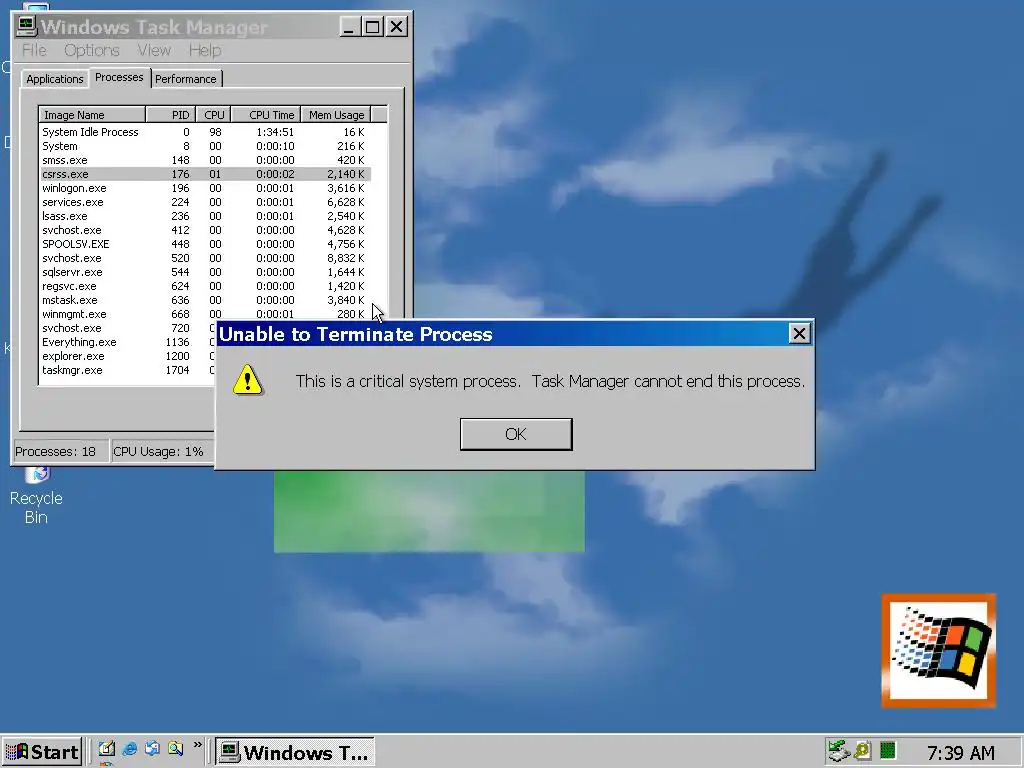
Task: Click the yellow warning icon in the dialog
Action: pyautogui.click(x=248, y=380)
